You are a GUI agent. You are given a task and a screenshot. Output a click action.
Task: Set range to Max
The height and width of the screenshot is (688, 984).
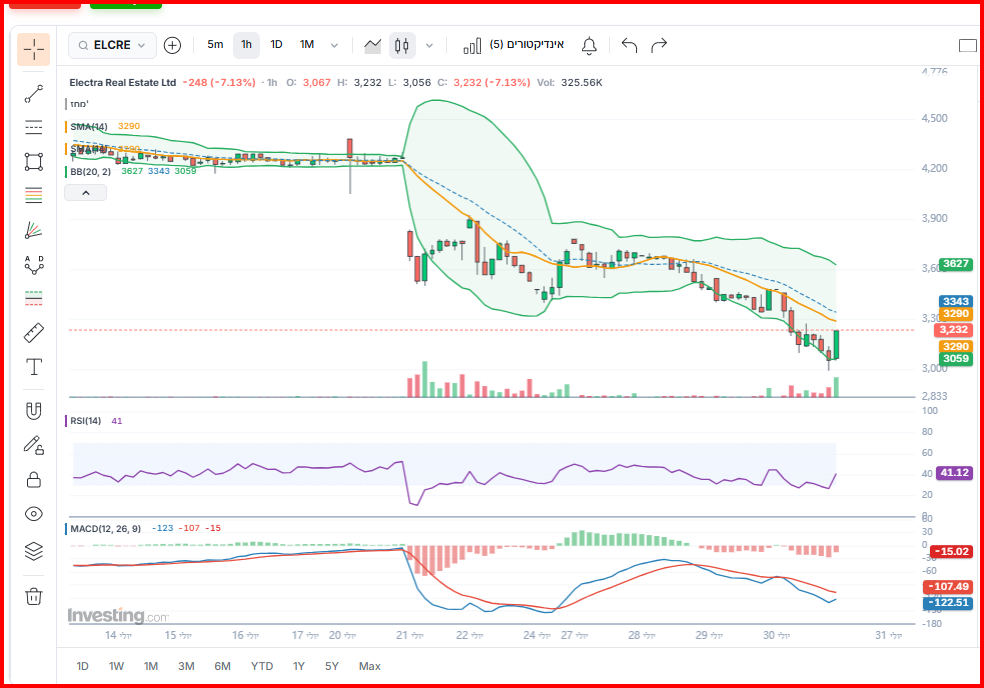coord(370,666)
